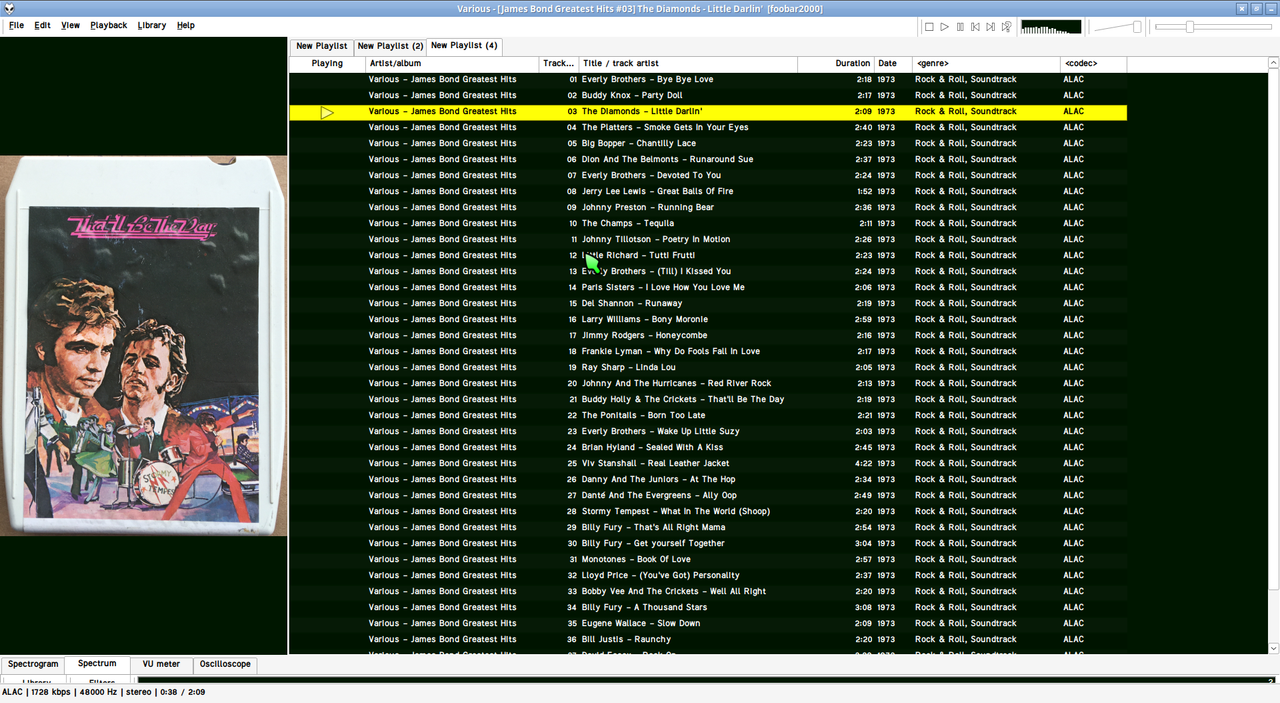Play a random track
This screenshot has height=703, width=1280.
(1006, 27)
